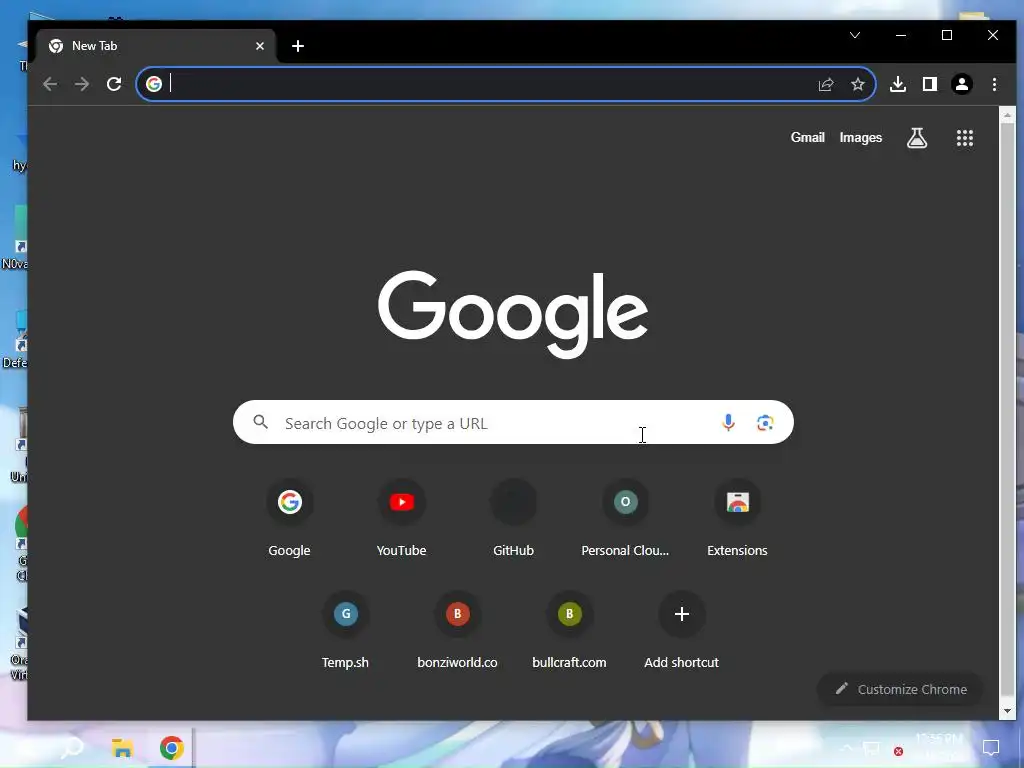Viewport: 1024px width, 768px height.
Task: Click the browser forward arrow
Action: [82, 84]
